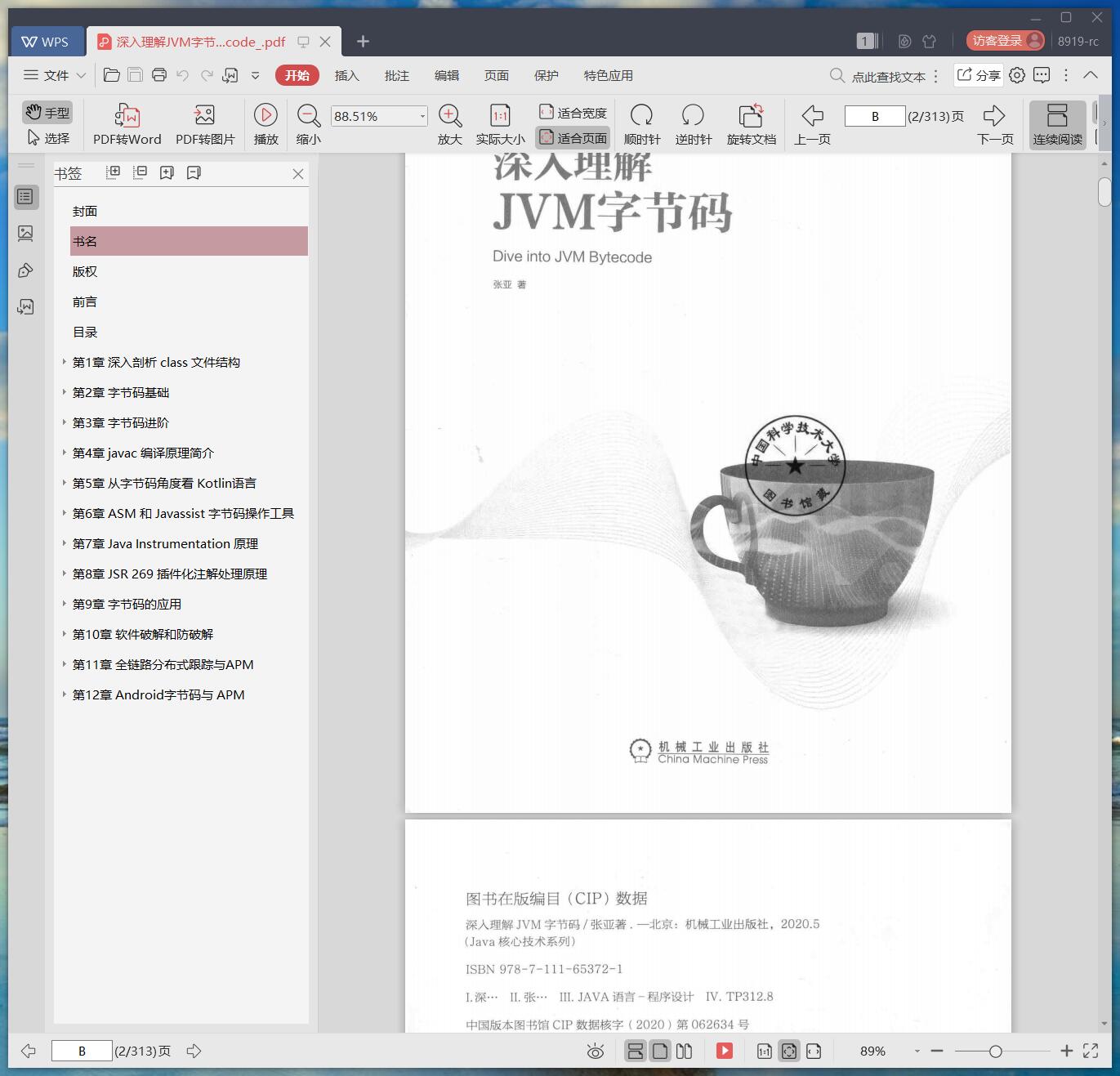
Task: Expand 第2章 字节码基础 bookmark
Action: coord(65,392)
